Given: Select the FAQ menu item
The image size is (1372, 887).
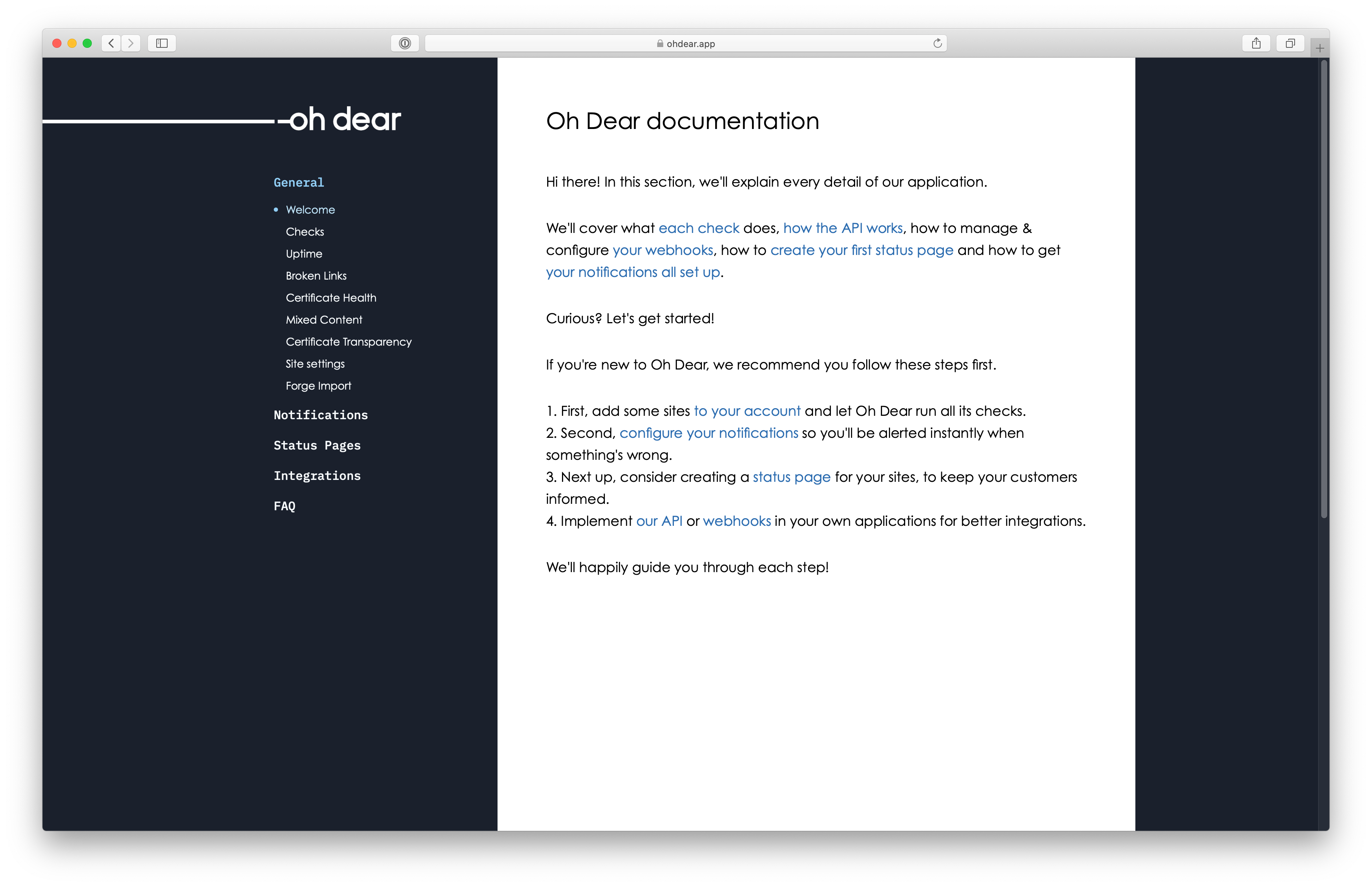Looking at the screenshot, I should tap(284, 505).
